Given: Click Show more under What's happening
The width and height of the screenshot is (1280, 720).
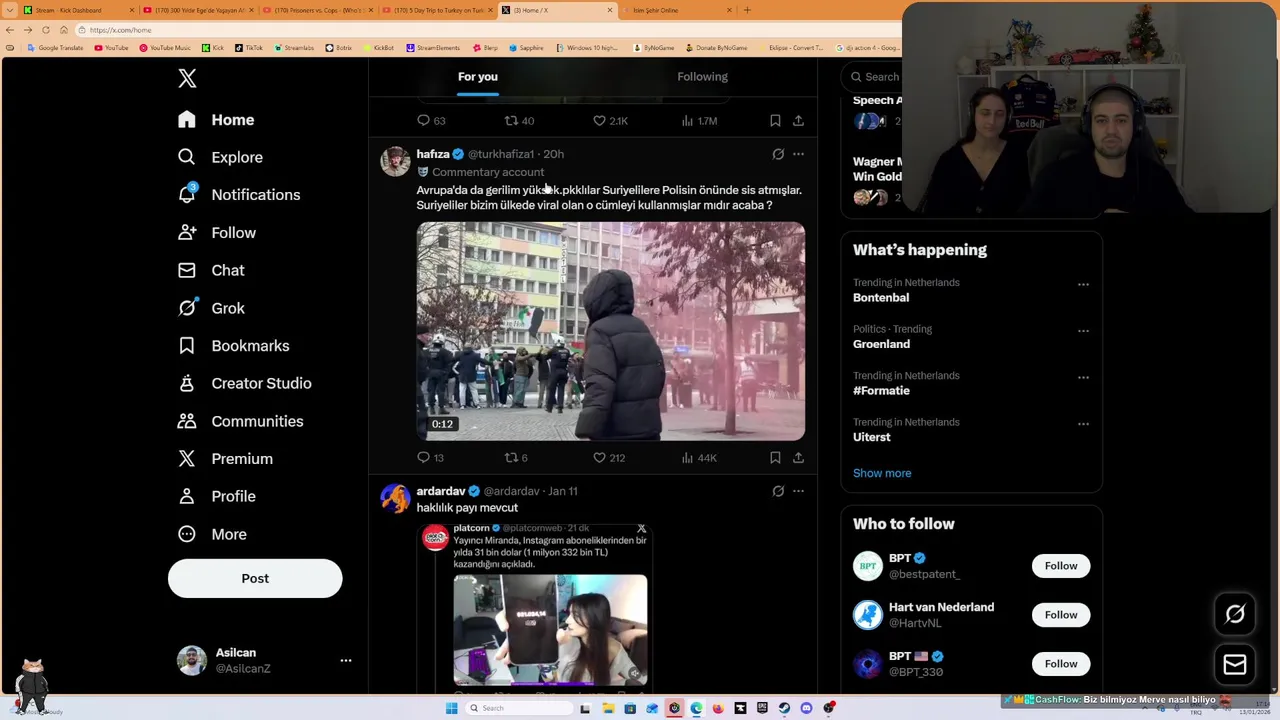Looking at the screenshot, I should coord(882,473).
